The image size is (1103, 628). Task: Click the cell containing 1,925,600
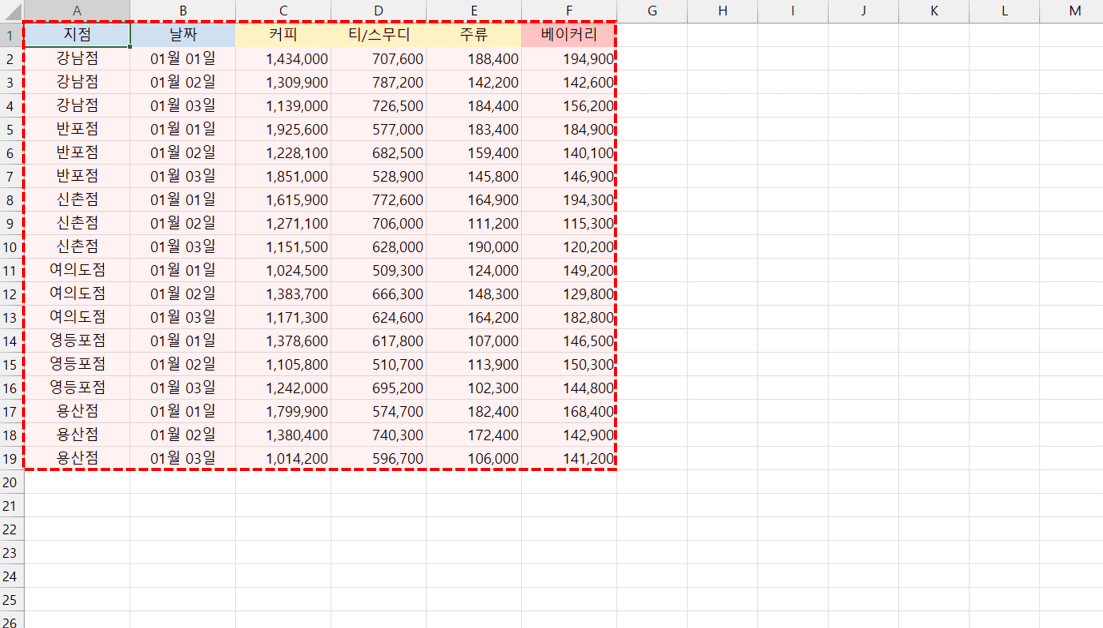283,129
